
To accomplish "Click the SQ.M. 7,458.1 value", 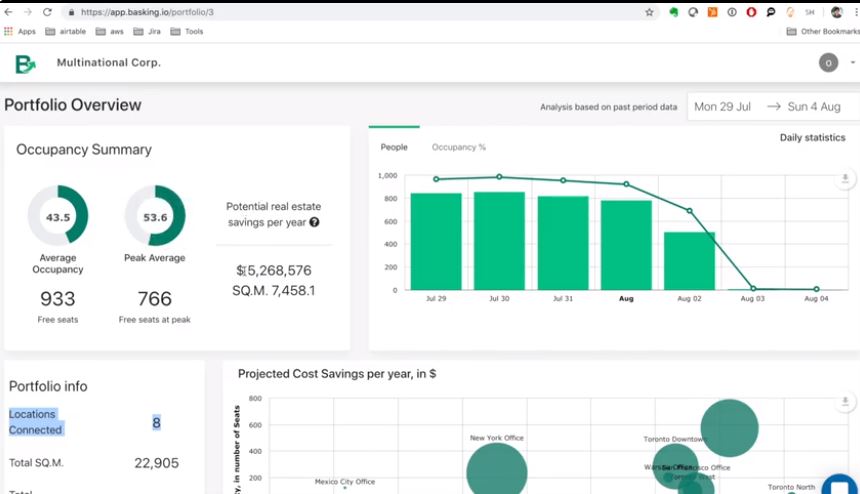I will (274, 291).
